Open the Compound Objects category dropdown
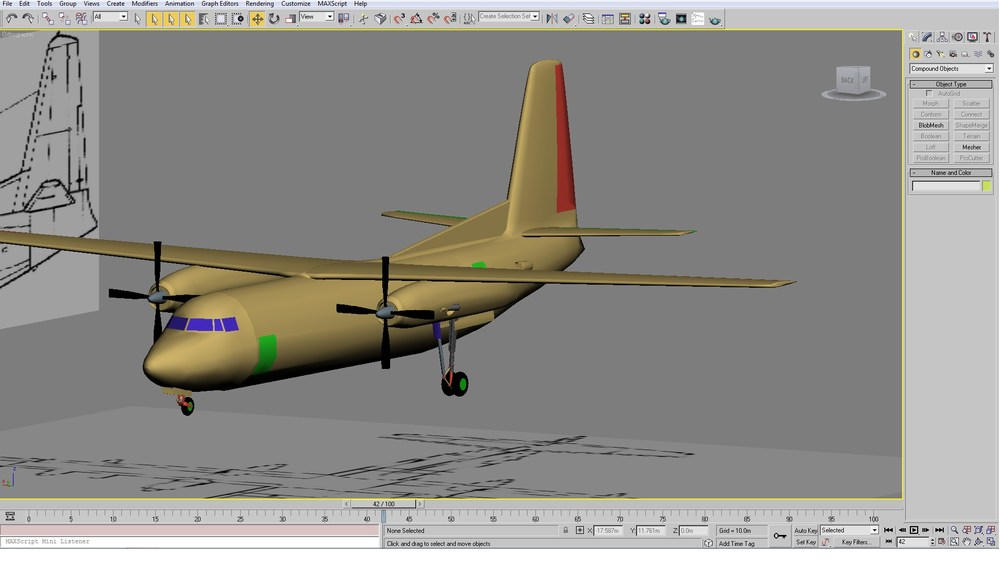The width and height of the screenshot is (1000, 562). 951,68
